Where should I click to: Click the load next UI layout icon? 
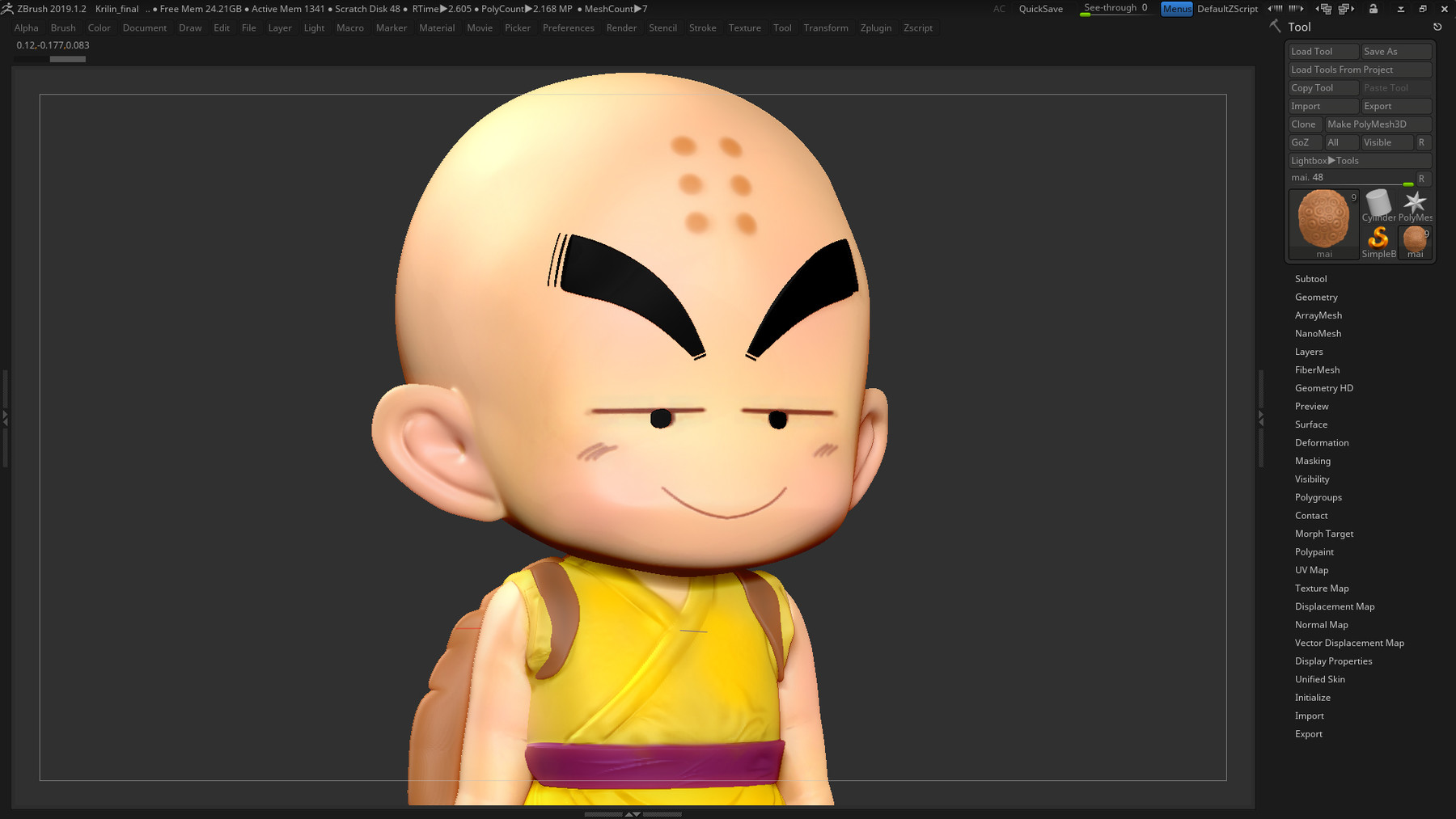pos(1296,9)
